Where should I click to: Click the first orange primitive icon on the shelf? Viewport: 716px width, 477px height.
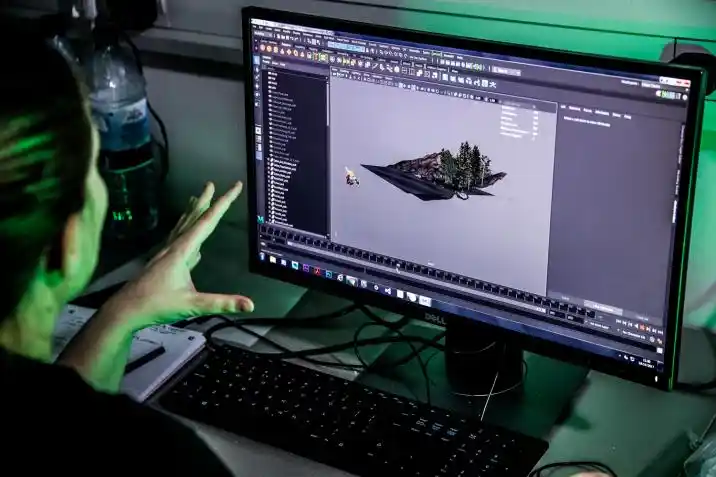263,47
